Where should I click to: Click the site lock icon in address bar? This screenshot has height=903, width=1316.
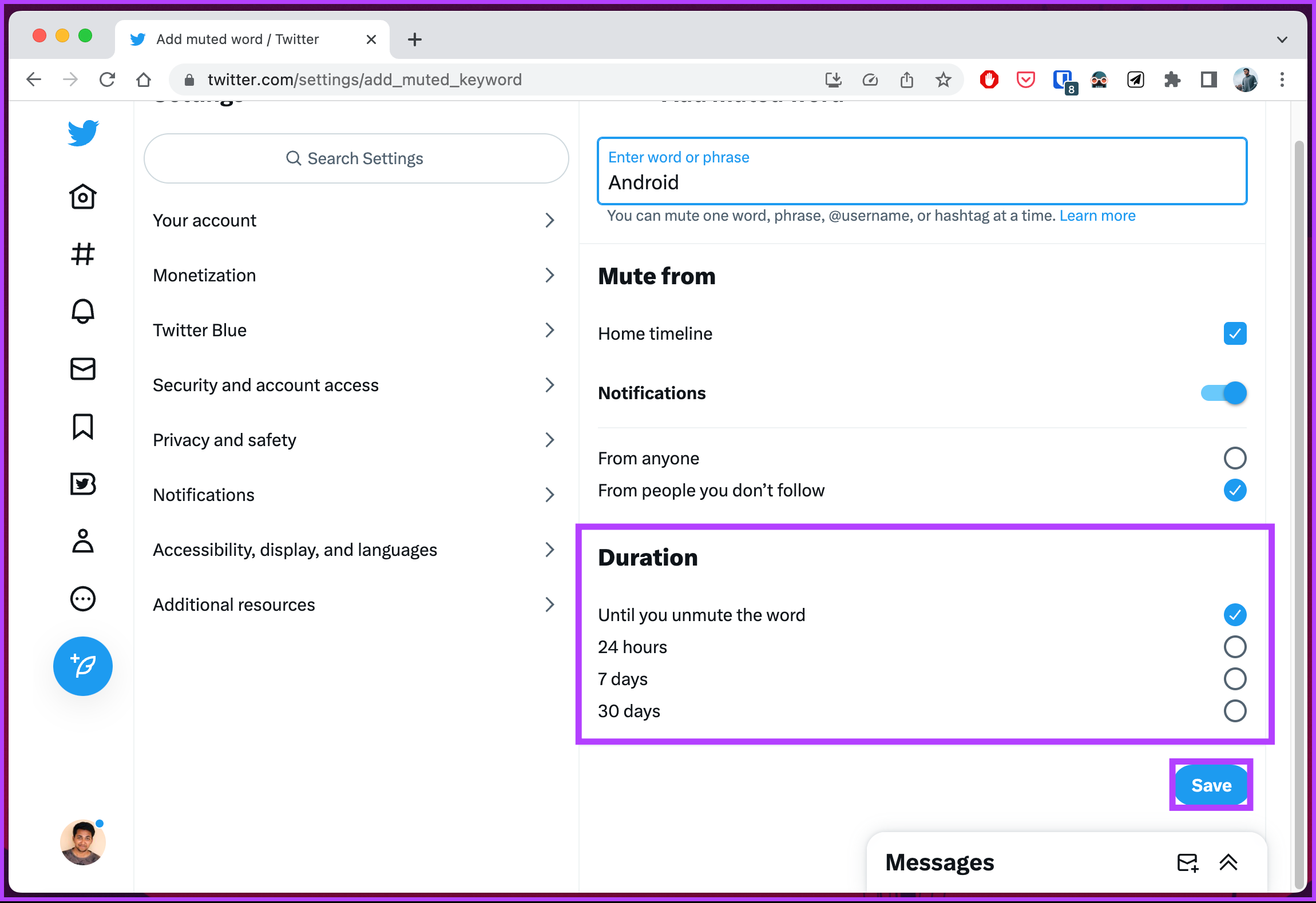(x=189, y=79)
